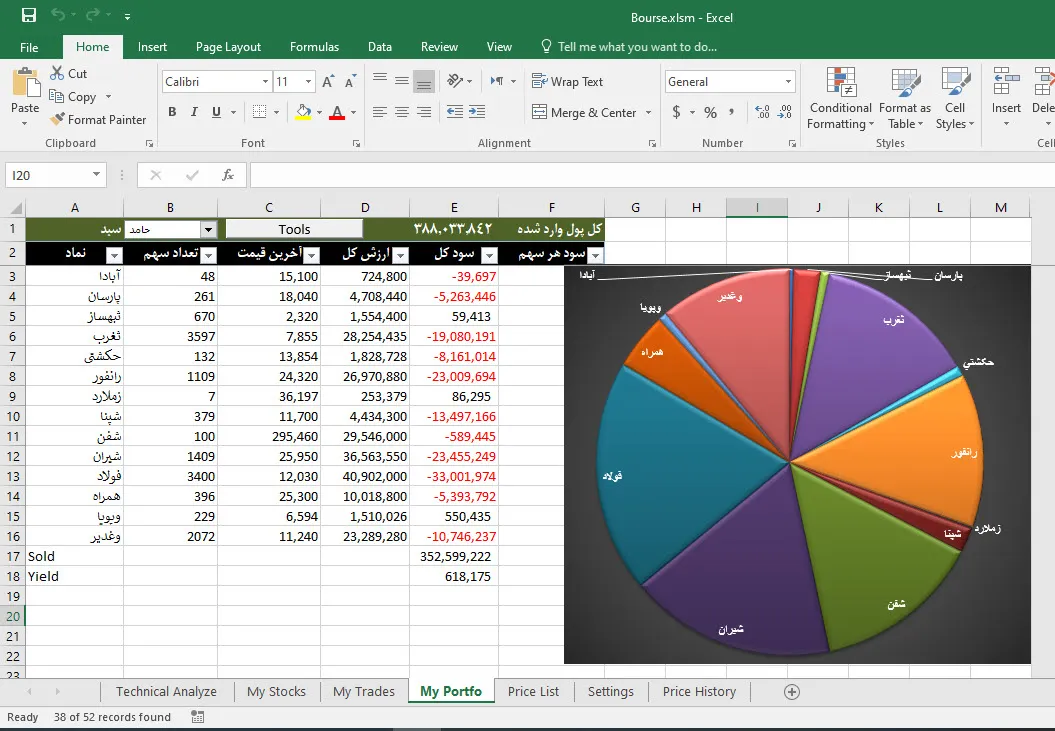Click the Save icon in title bar
Image resolution: width=1055 pixels, height=731 pixels.
point(29,16)
